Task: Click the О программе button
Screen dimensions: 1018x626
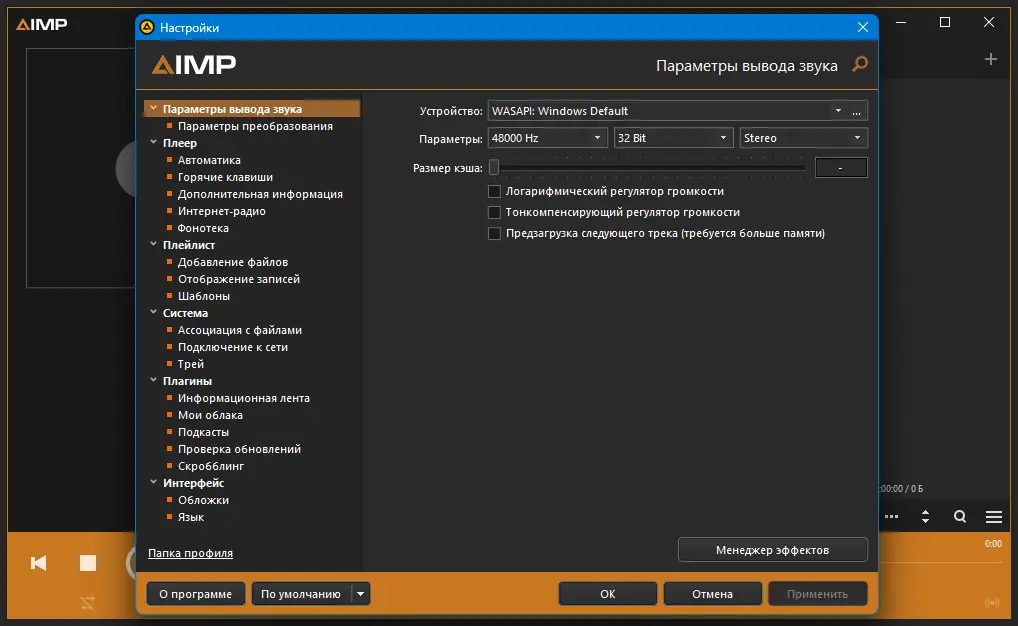Action: click(x=195, y=594)
